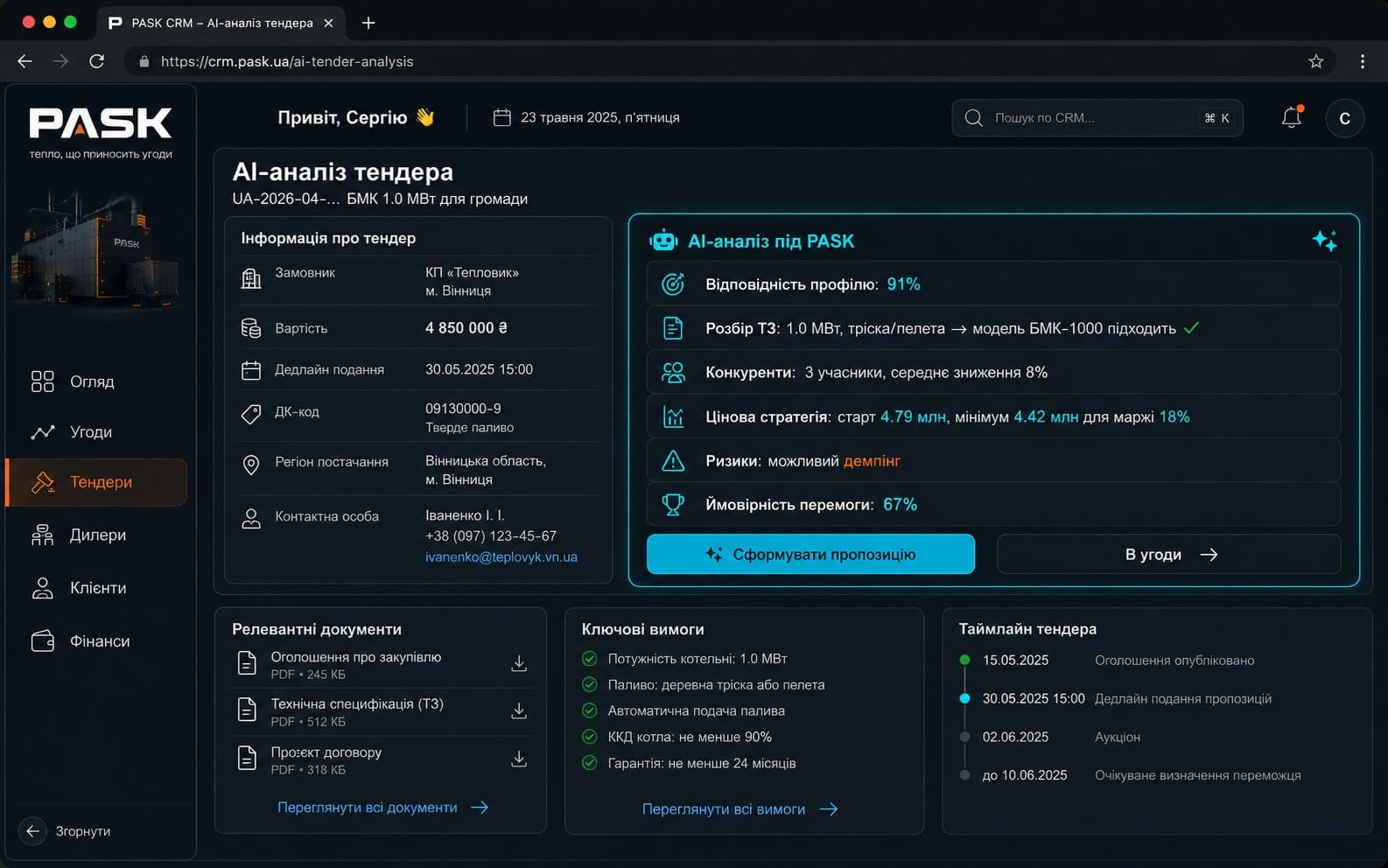Click the tender value 4 850 000 ₴
The height and width of the screenshot is (868, 1388).
click(466, 328)
